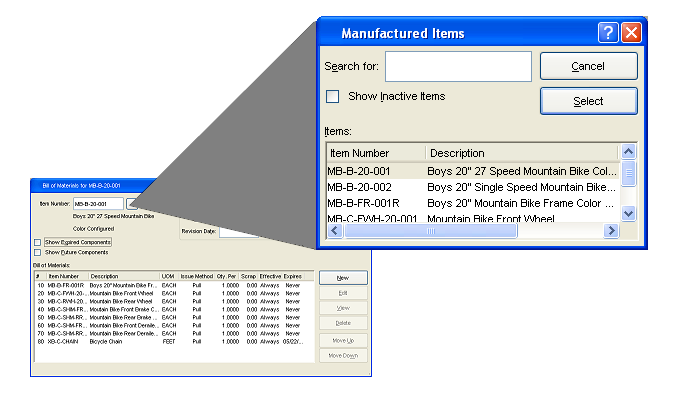Close the Manufactured Items dialog

[631, 33]
